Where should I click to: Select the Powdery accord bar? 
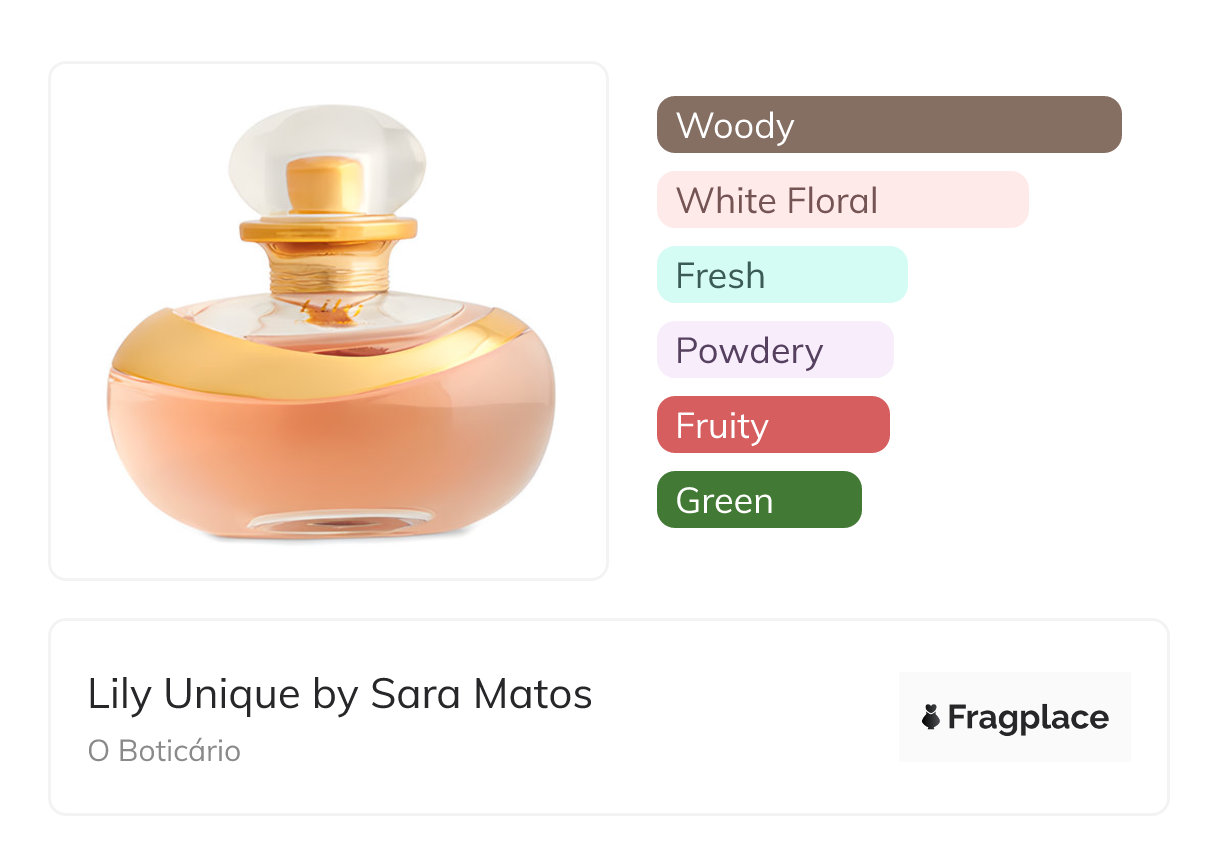click(774, 350)
